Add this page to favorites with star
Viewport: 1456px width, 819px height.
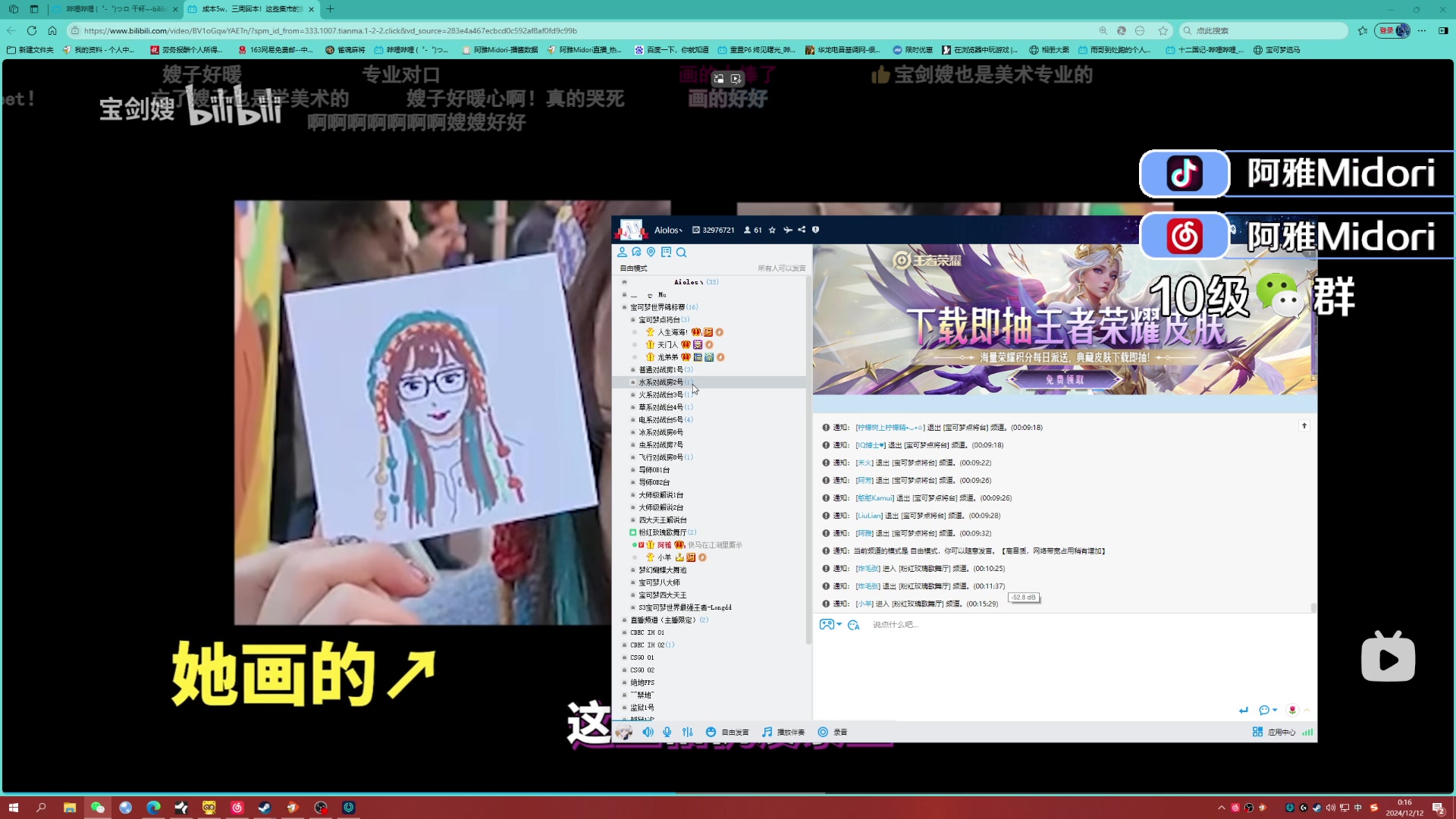click(1163, 30)
